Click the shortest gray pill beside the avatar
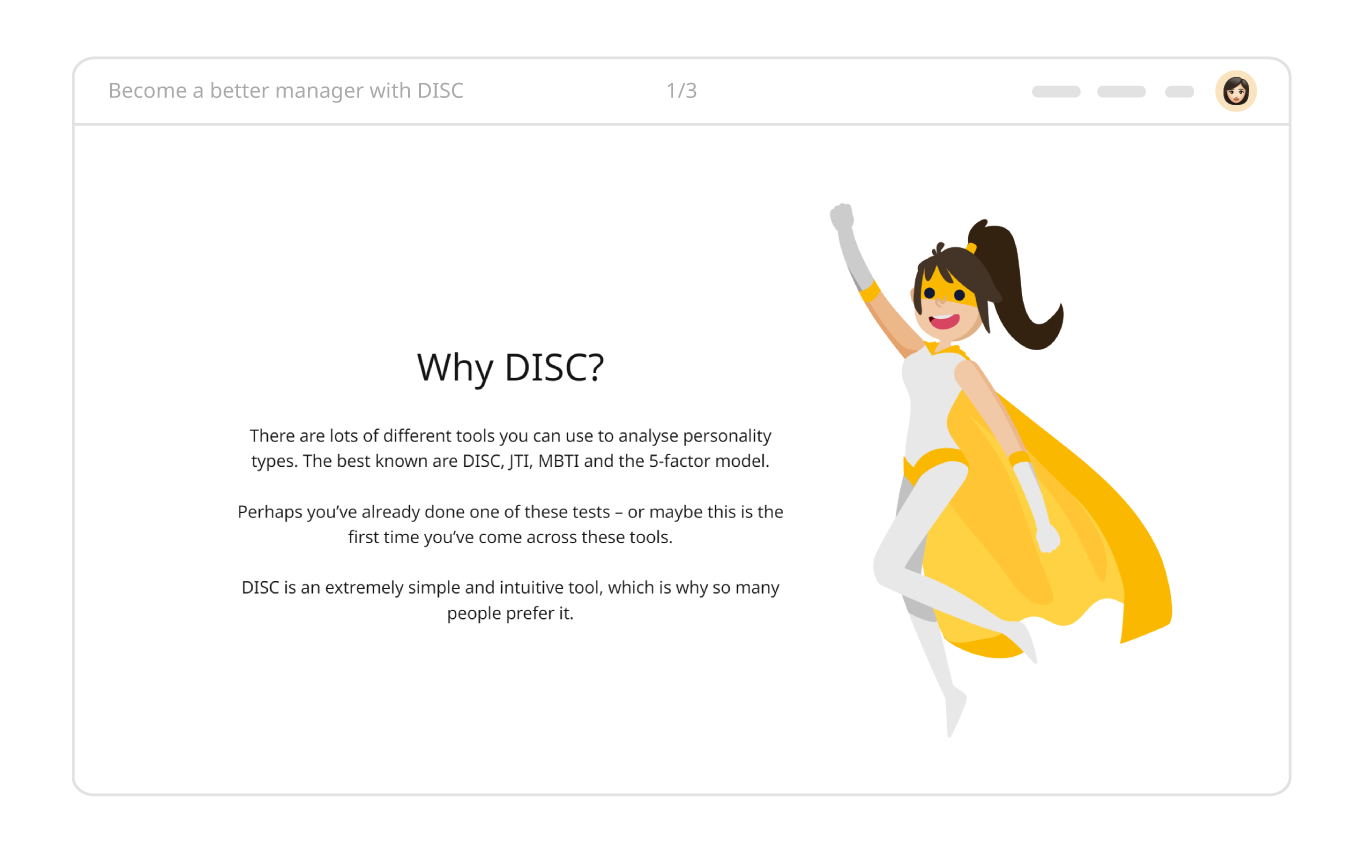Screen dimensions: 1362x860 (x=1179, y=92)
